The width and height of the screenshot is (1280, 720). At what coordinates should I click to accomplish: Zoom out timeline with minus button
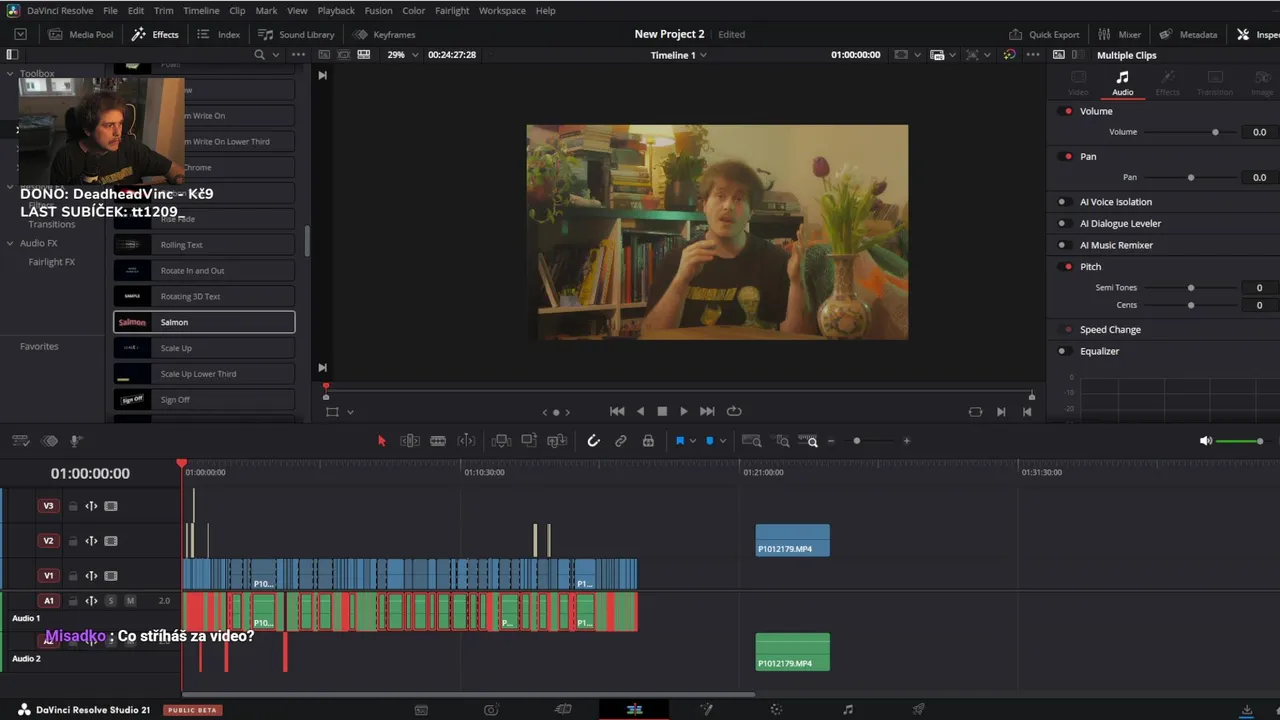click(831, 441)
